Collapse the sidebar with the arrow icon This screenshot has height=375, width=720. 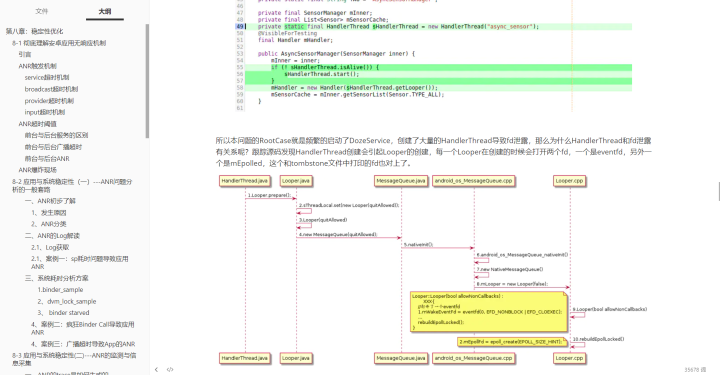click(156, 369)
